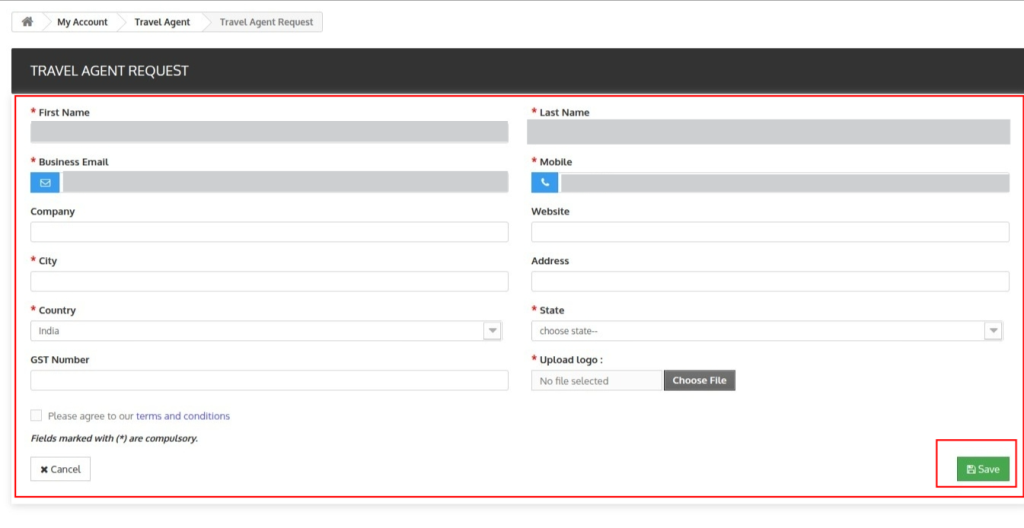Tick the terms and conditions checkbox

pyautogui.click(x=36, y=416)
